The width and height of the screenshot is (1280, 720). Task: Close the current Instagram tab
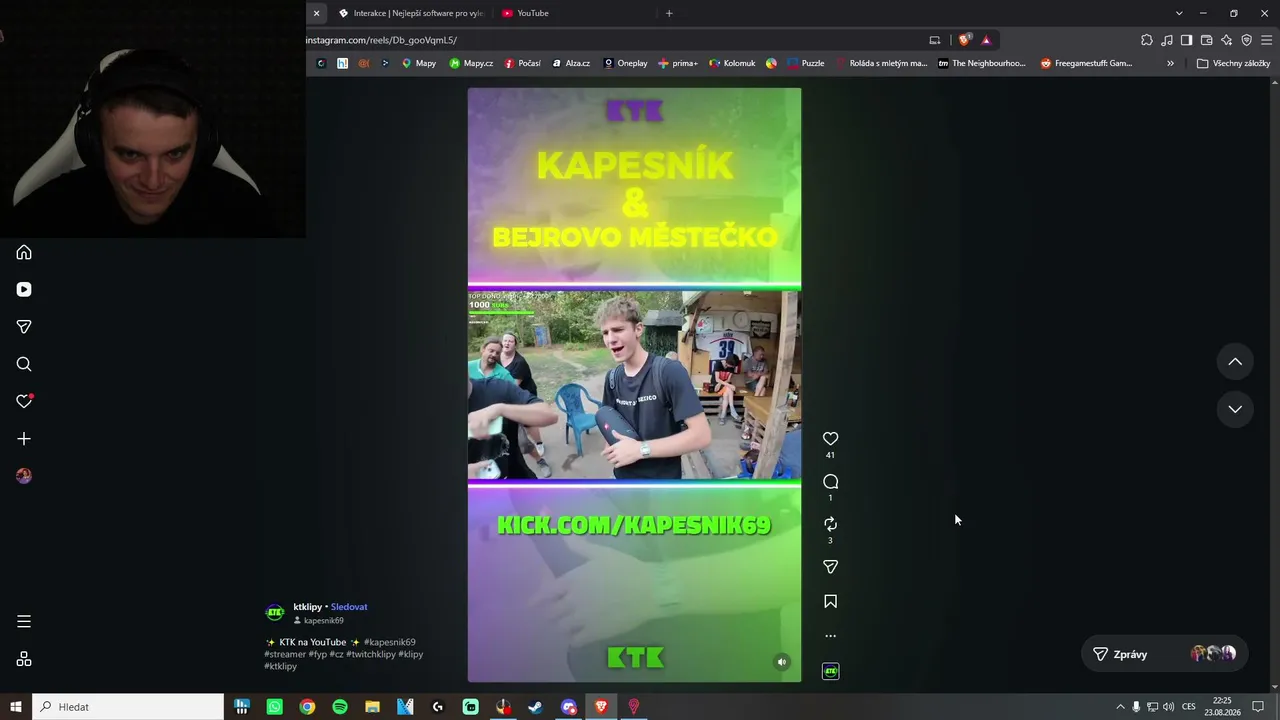coord(316,13)
